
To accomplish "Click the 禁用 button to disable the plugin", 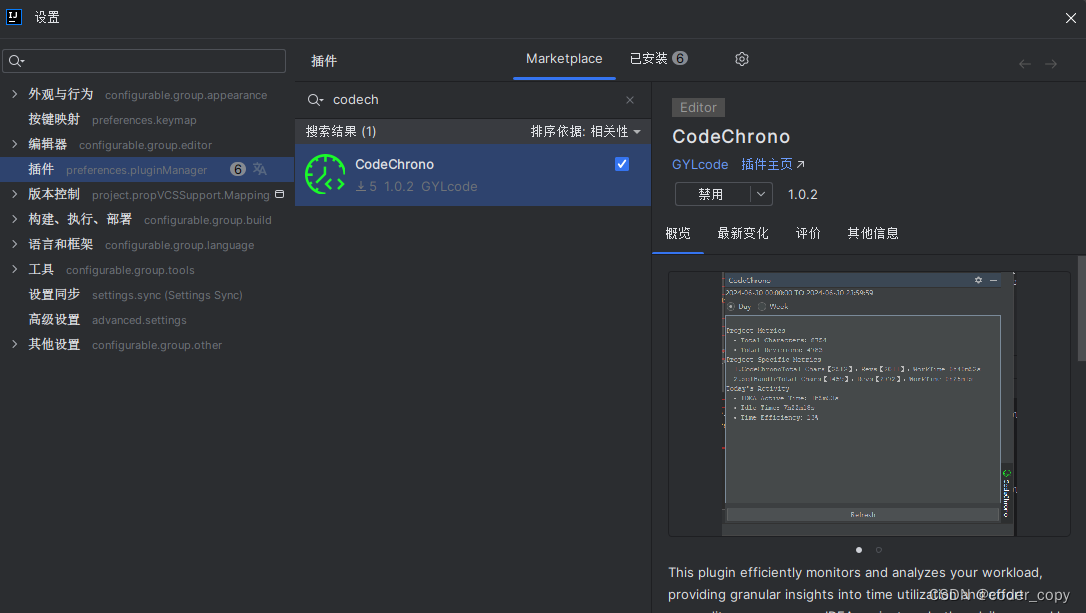I will tap(713, 195).
